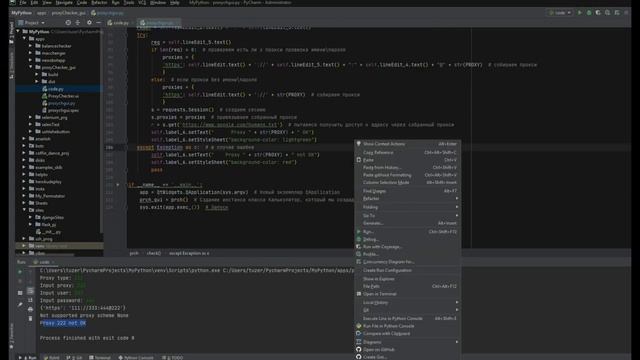Choose Paste in context menu
The width and height of the screenshot is (640, 360).
tap(407, 160)
